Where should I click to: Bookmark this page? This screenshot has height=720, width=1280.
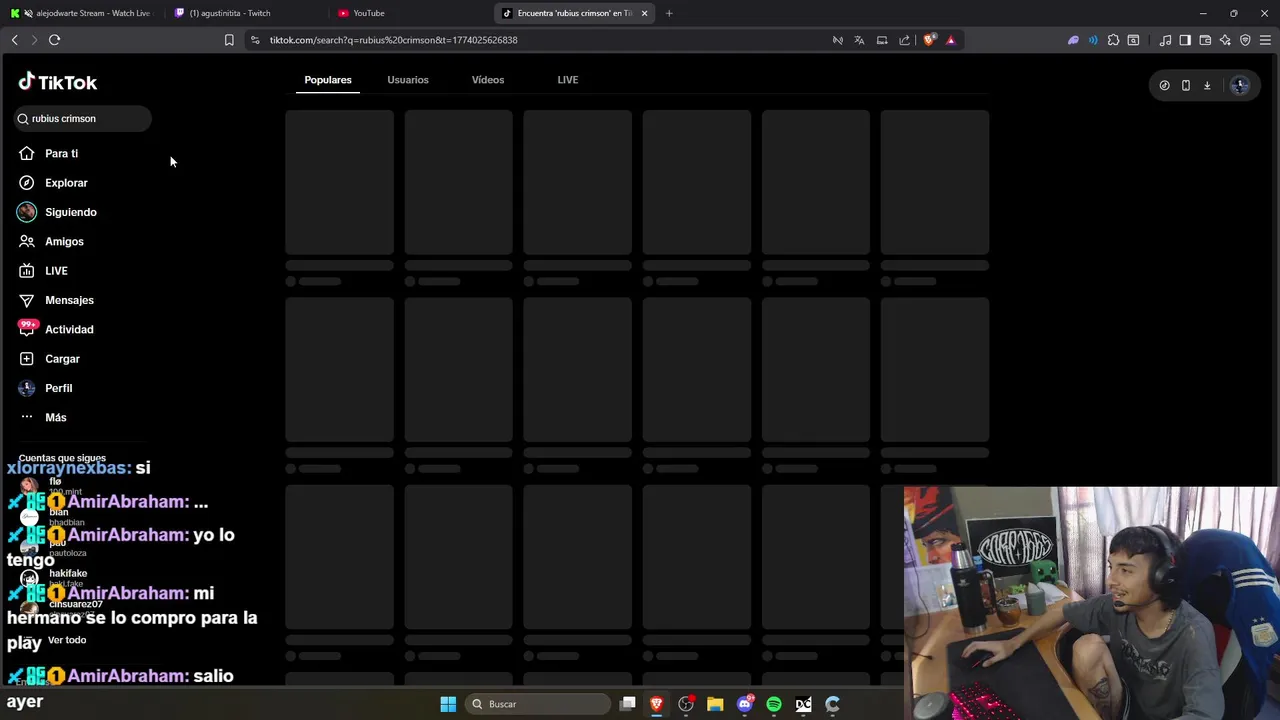tap(229, 40)
